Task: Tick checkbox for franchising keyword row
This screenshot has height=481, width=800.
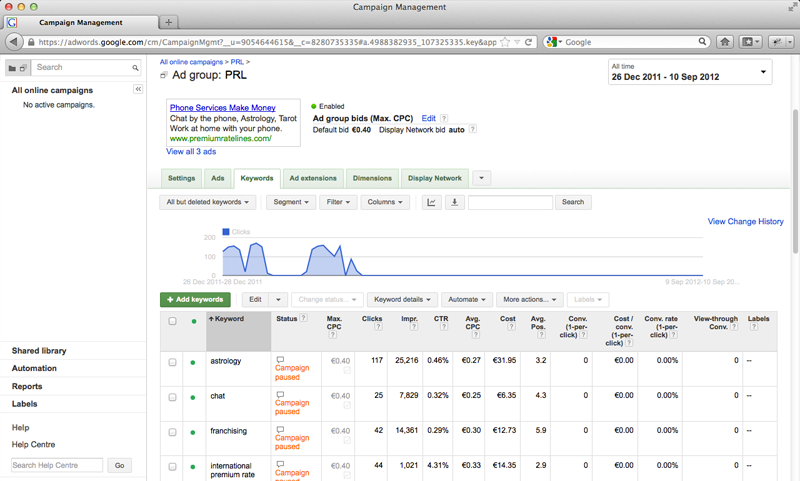Action: click(x=172, y=432)
